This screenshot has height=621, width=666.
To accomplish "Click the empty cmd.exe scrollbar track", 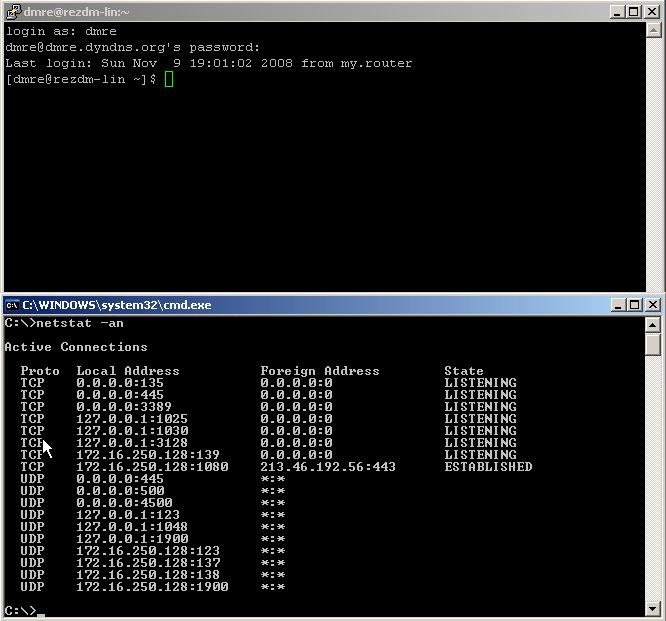I will (x=653, y=480).
